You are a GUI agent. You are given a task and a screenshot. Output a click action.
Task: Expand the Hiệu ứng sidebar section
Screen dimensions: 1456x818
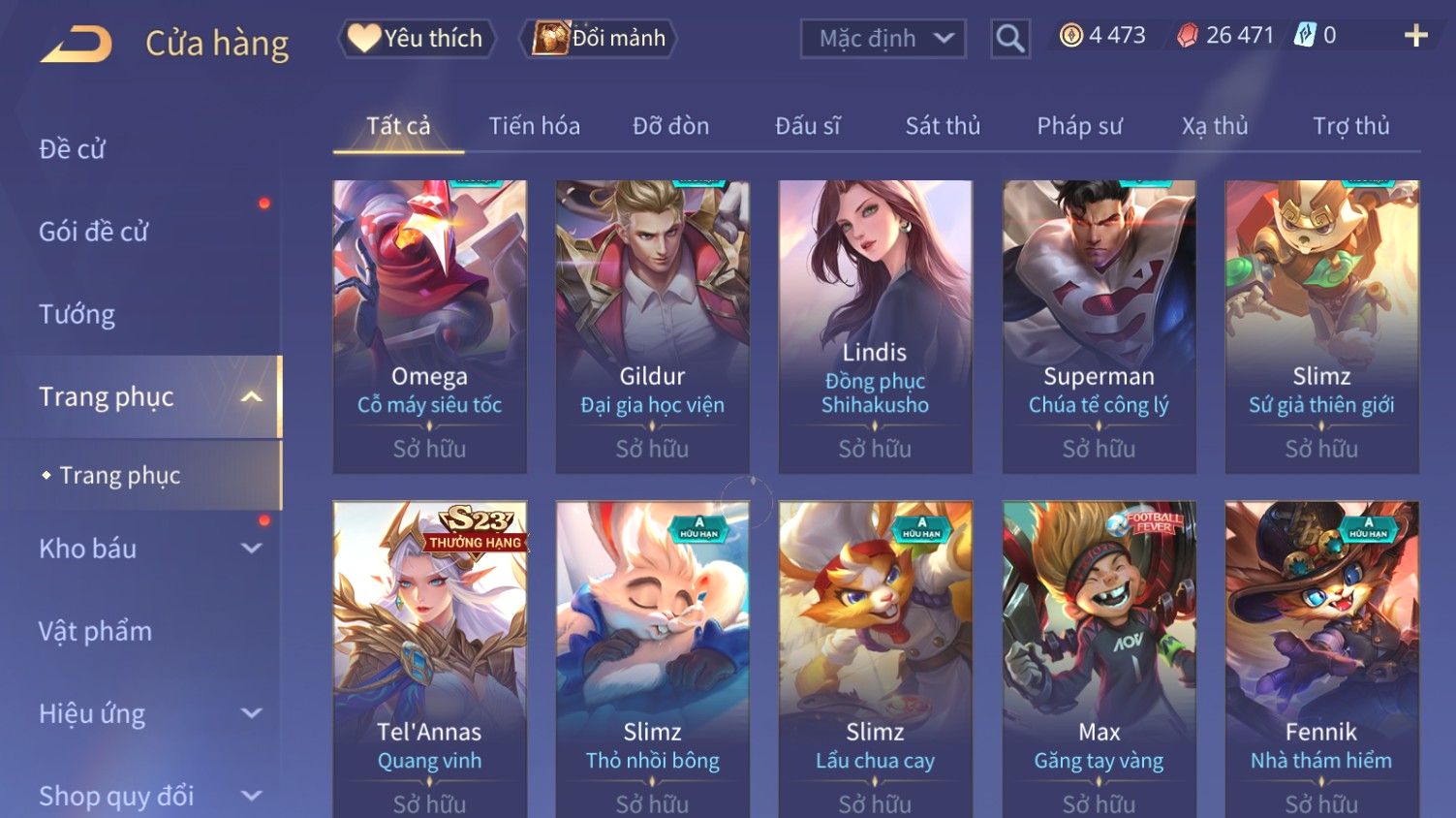click(251, 713)
